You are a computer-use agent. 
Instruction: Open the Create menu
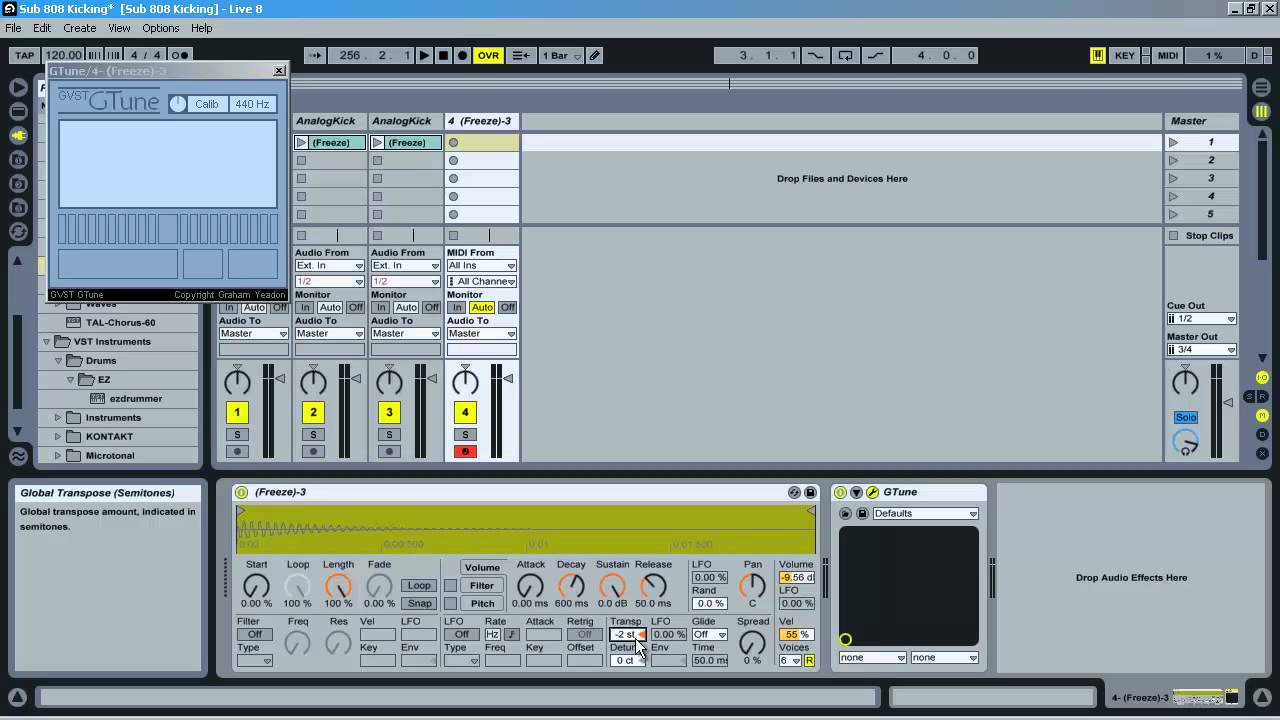click(79, 28)
